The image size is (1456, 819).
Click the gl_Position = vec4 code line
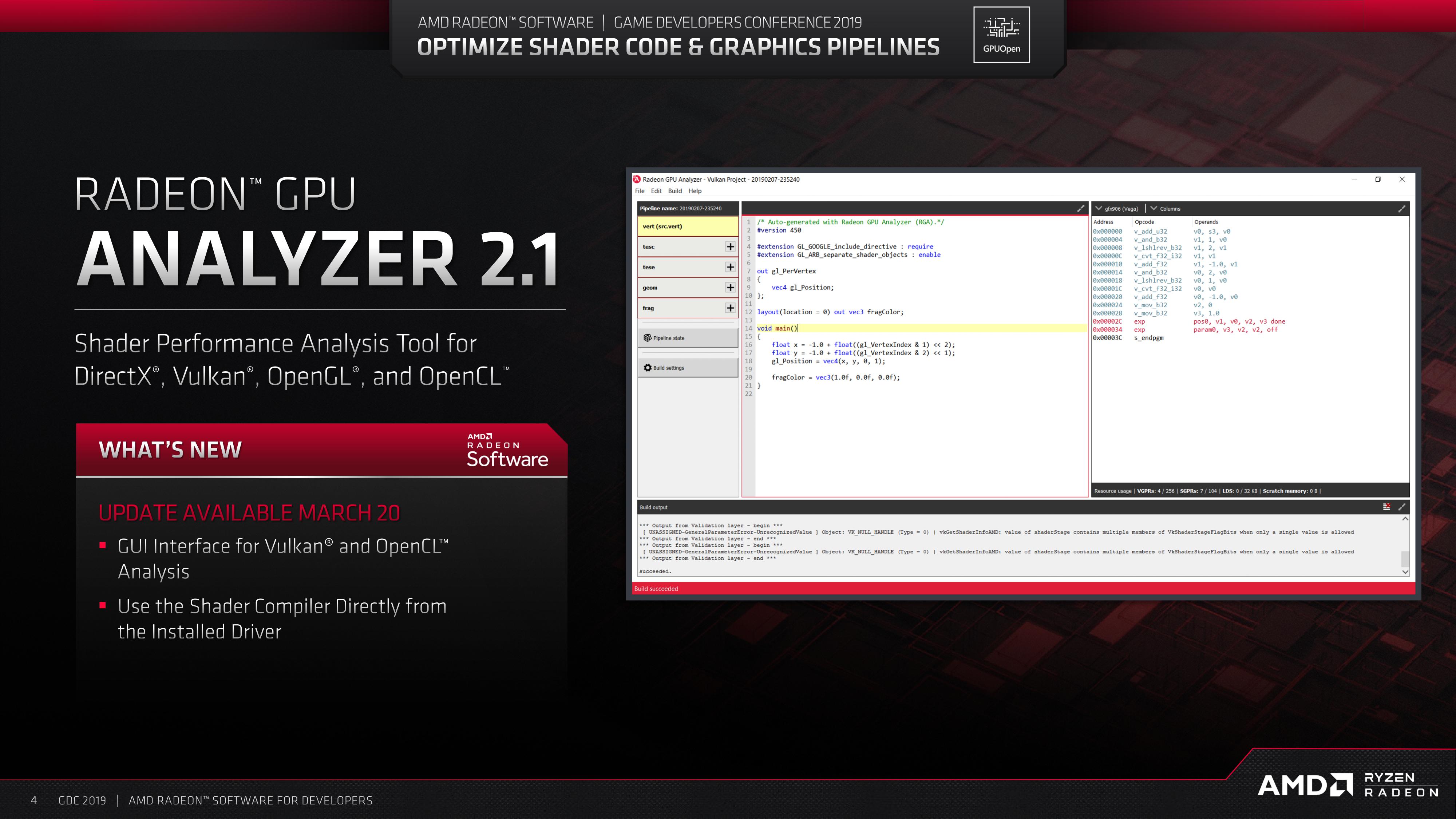coord(828,361)
